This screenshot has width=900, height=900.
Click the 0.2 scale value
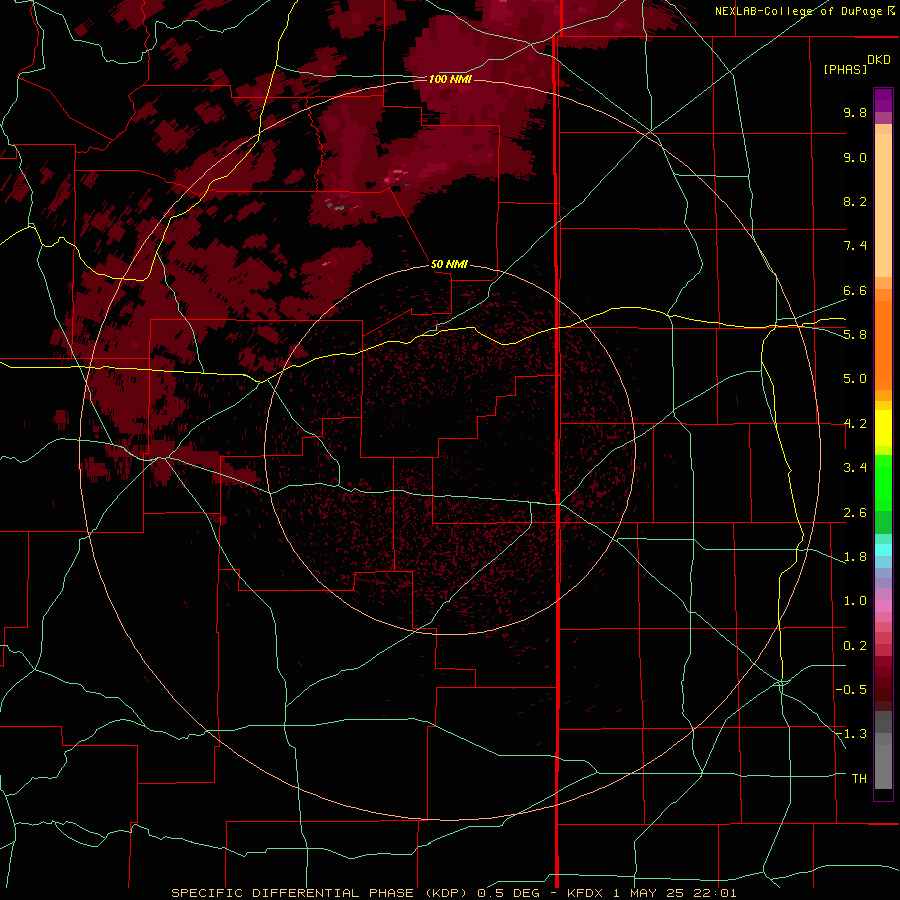point(855,646)
